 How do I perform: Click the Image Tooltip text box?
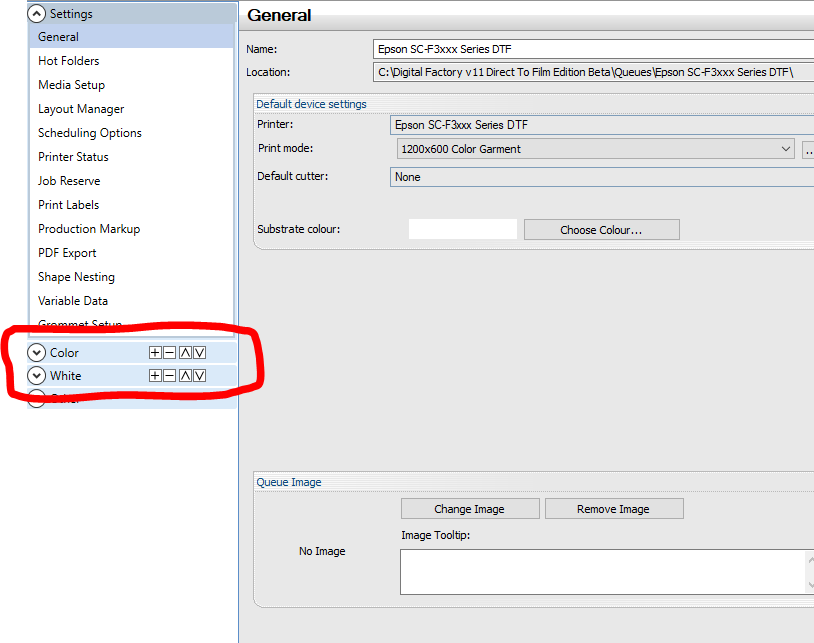[602, 572]
